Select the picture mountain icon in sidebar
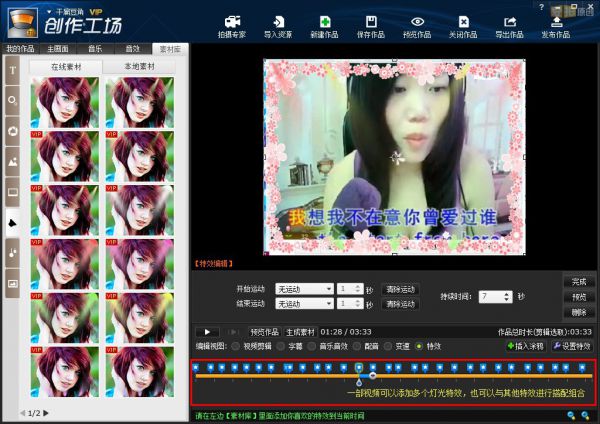Viewport: 600px width, 424px height. pyautogui.click(x=13, y=162)
